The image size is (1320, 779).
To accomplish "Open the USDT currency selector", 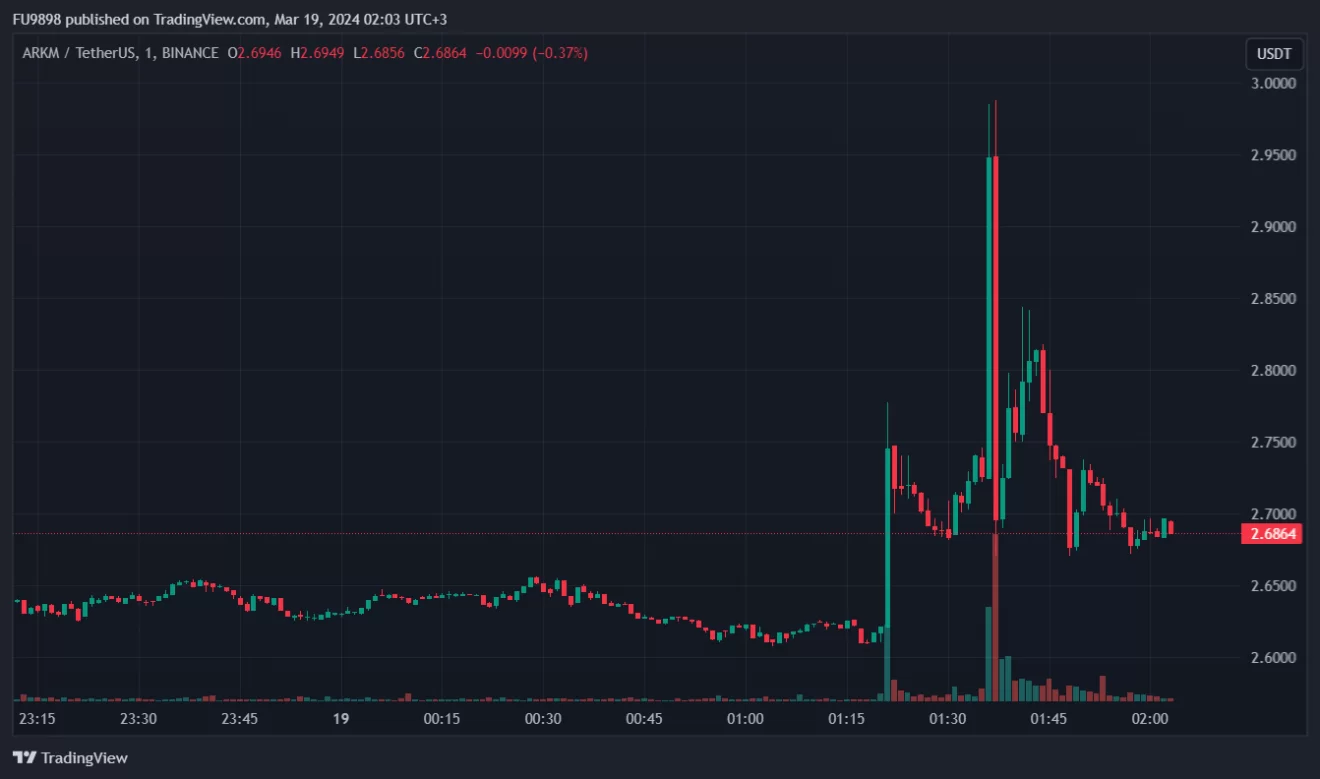I will [x=1273, y=54].
